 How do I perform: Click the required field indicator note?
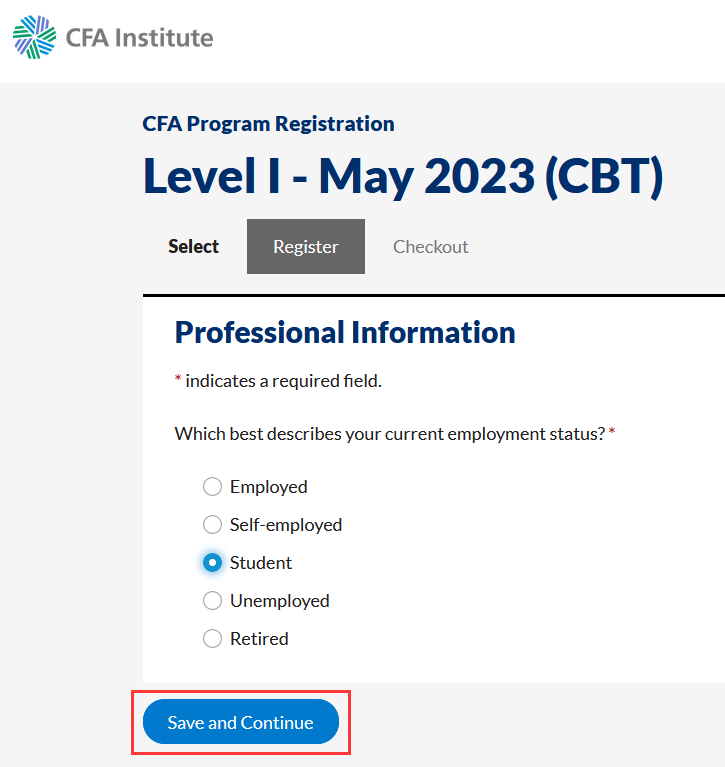coord(278,381)
